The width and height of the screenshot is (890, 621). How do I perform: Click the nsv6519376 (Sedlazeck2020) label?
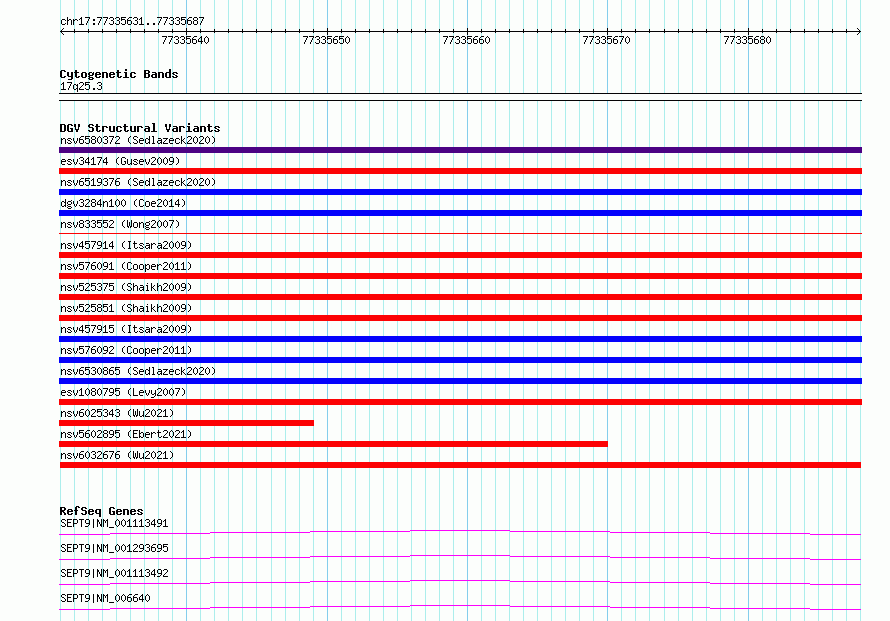point(138,182)
